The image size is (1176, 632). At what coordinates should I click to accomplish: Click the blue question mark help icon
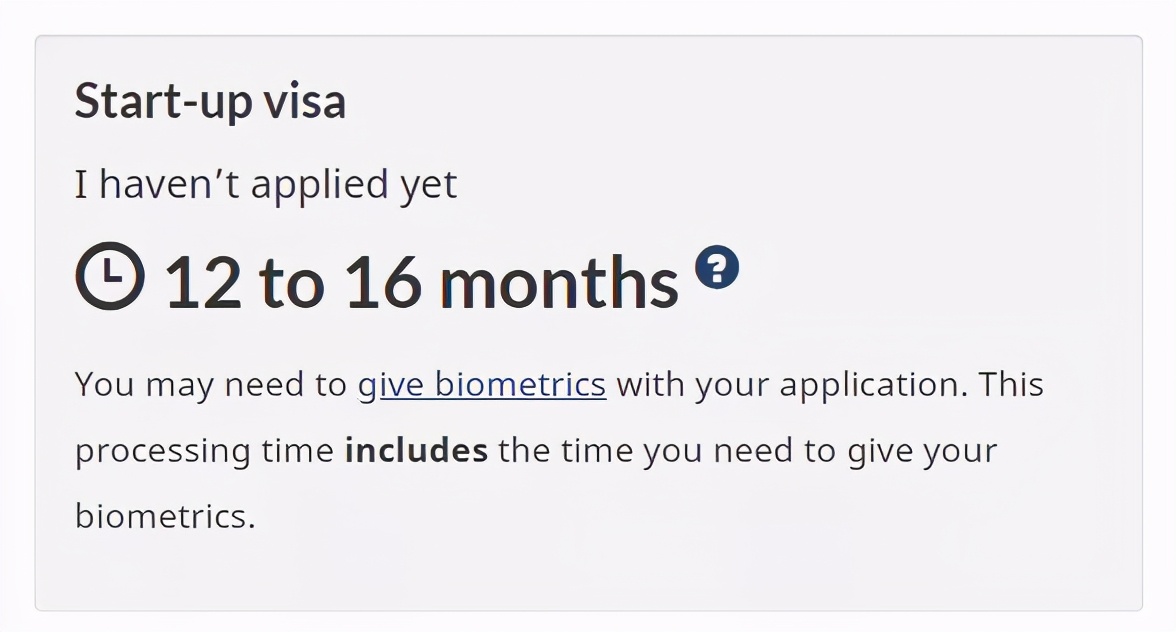(x=717, y=267)
